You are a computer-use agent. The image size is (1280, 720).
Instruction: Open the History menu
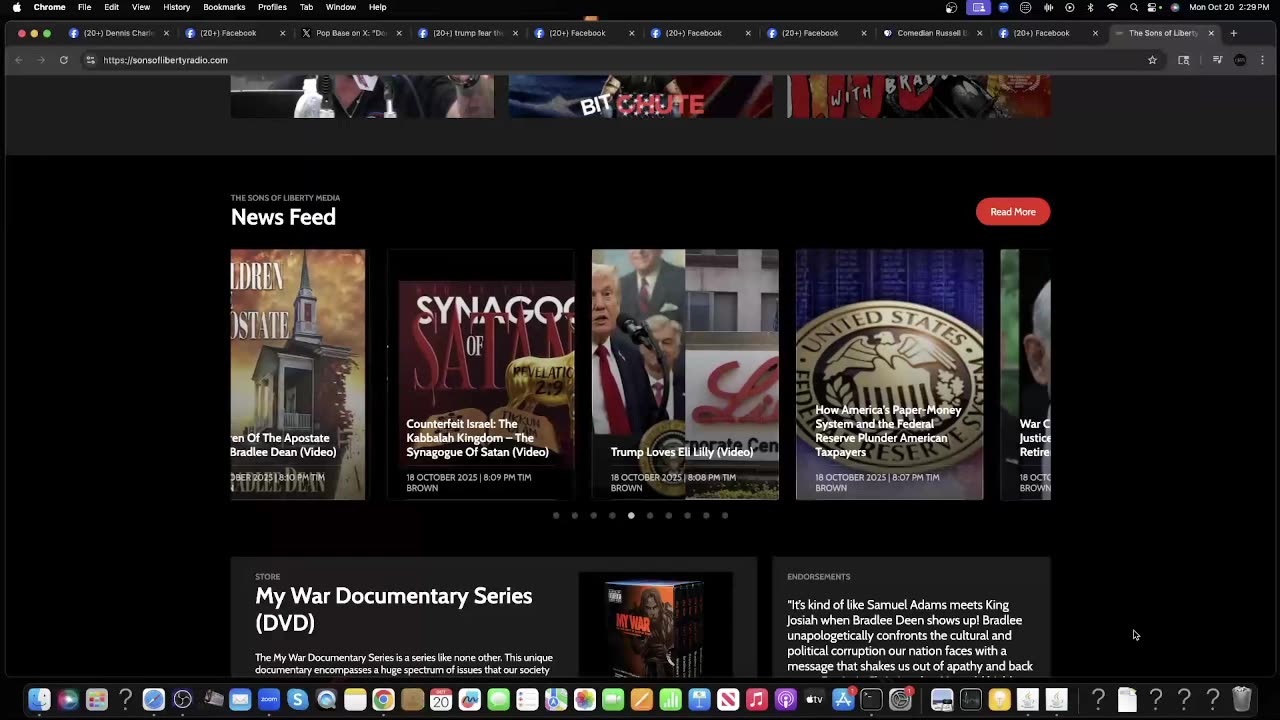[x=177, y=7]
